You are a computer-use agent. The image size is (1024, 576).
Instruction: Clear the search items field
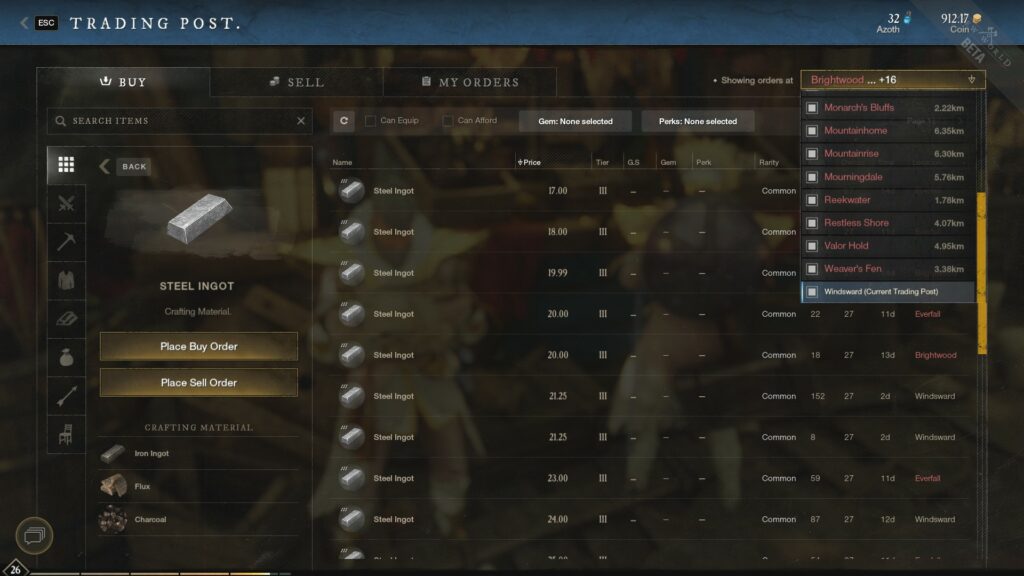click(x=301, y=121)
